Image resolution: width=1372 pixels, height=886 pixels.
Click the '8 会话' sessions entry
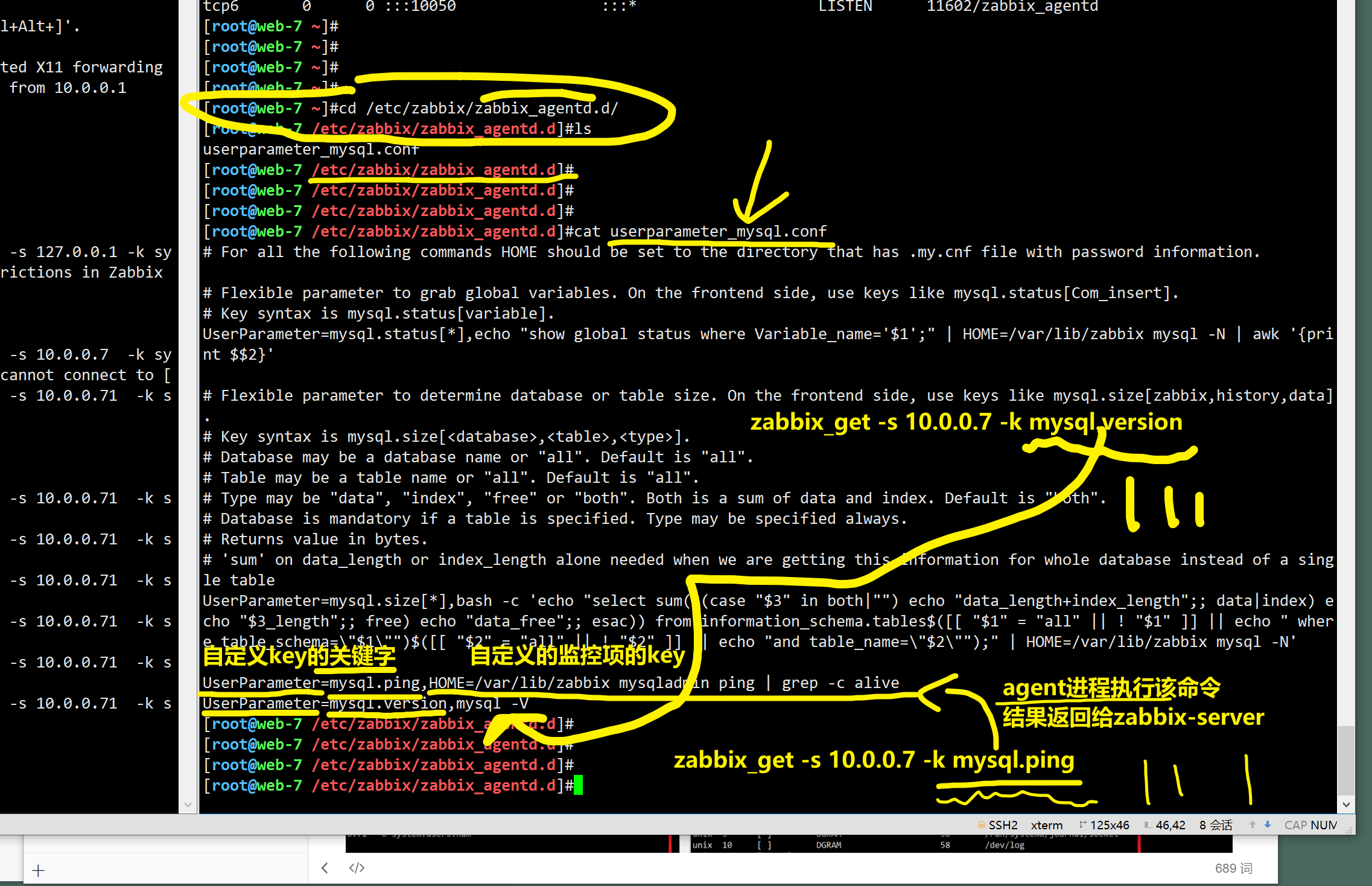tap(1216, 825)
